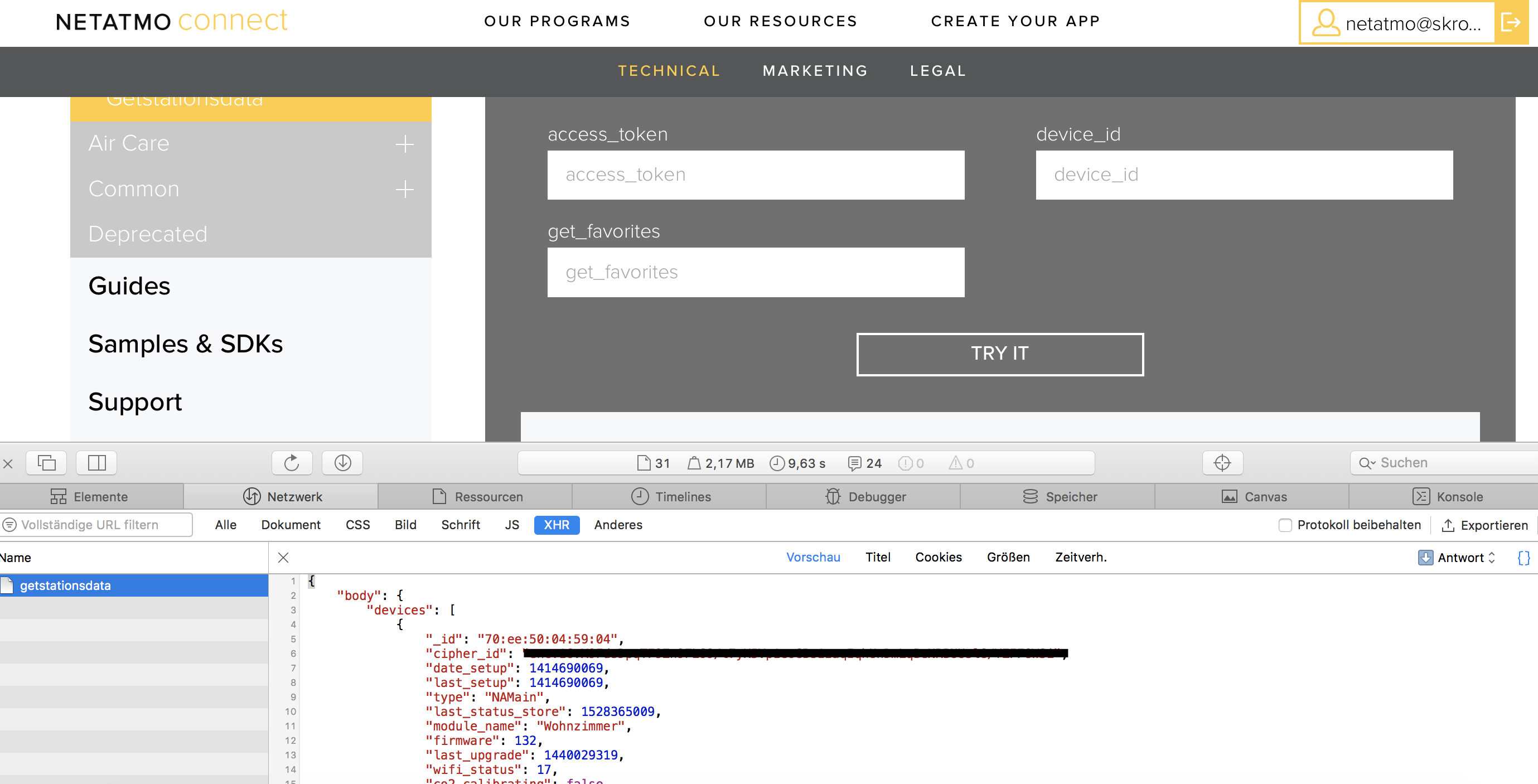The image size is (1538, 784).
Task: Open the Cookies tab in details
Action: (938, 557)
